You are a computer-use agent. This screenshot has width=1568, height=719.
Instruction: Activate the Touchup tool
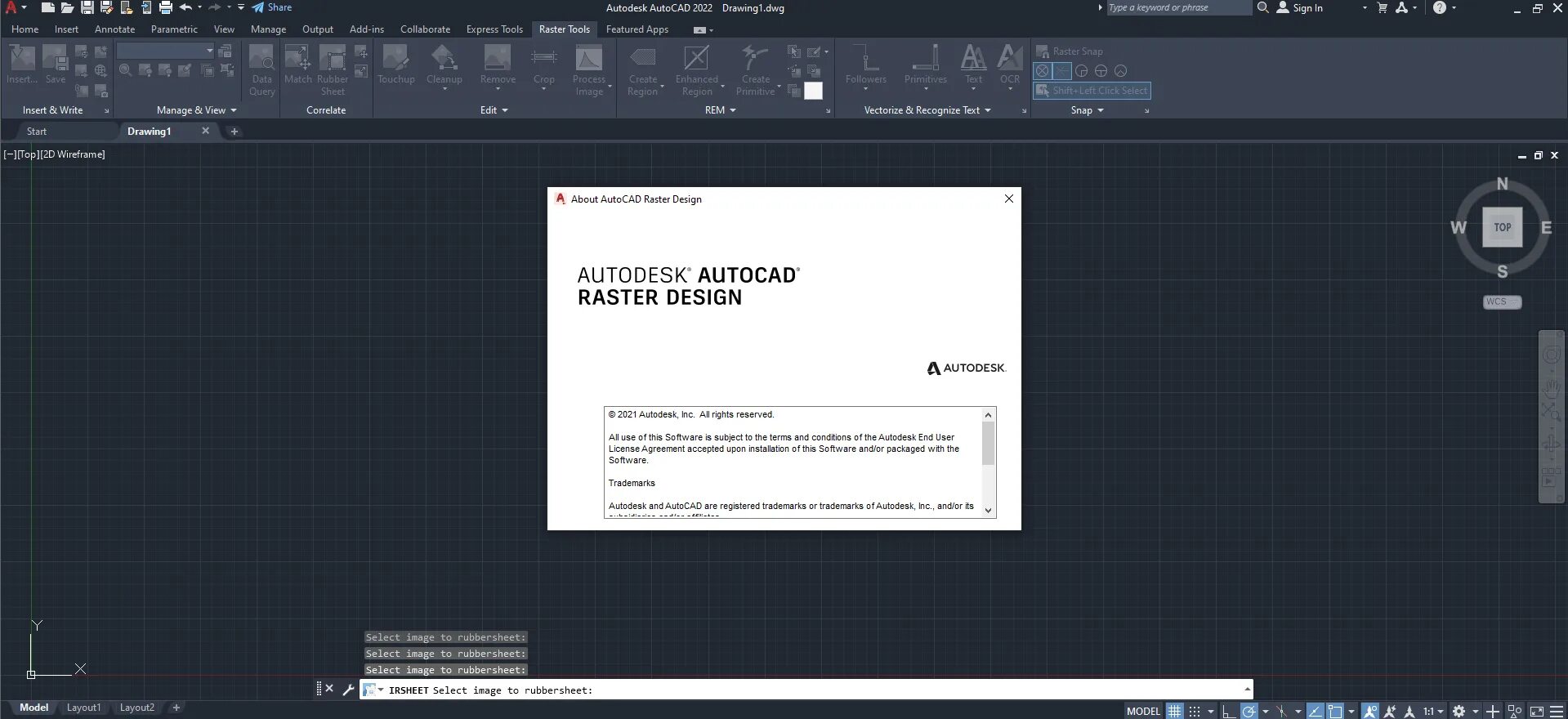(396, 65)
